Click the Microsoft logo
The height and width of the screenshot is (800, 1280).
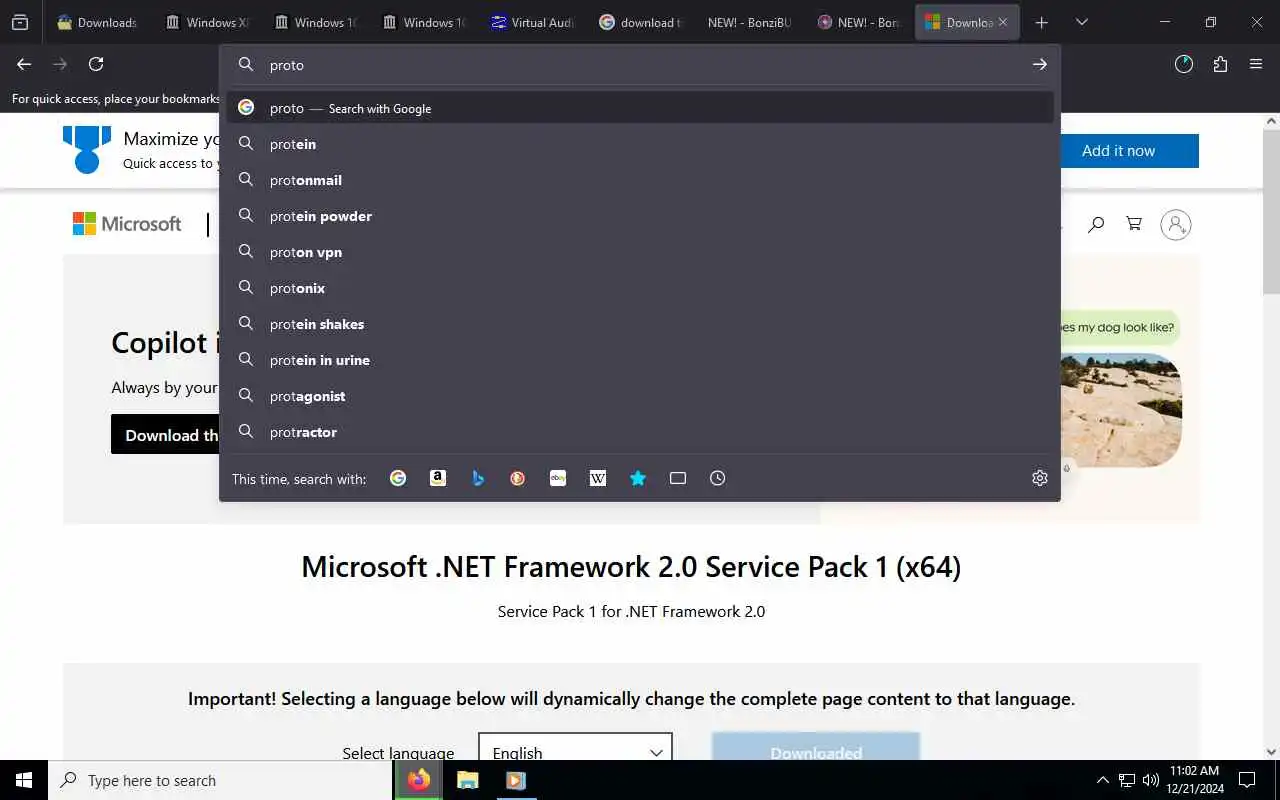click(127, 224)
